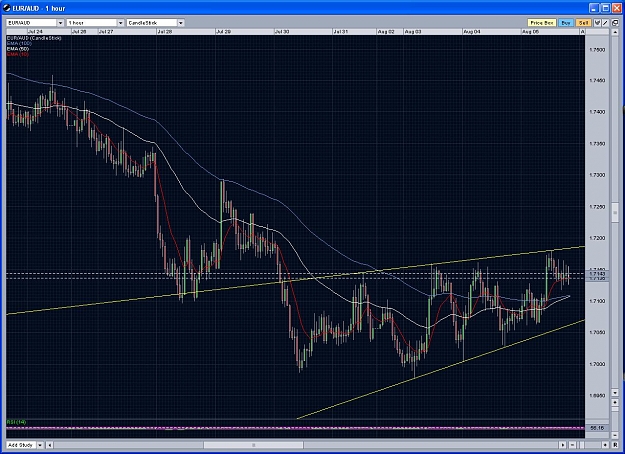
Task: Open the 1 hour timeframe dropdown
Action: (120, 23)
